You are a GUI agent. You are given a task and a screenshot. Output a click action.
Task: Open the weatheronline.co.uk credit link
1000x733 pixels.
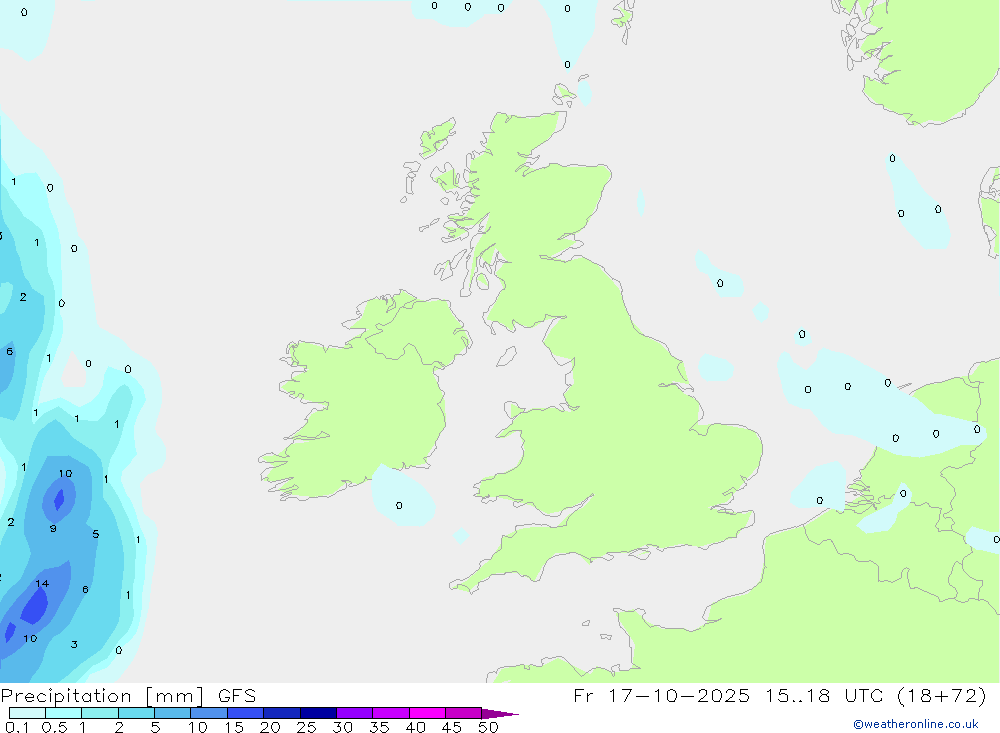point(916,724)
